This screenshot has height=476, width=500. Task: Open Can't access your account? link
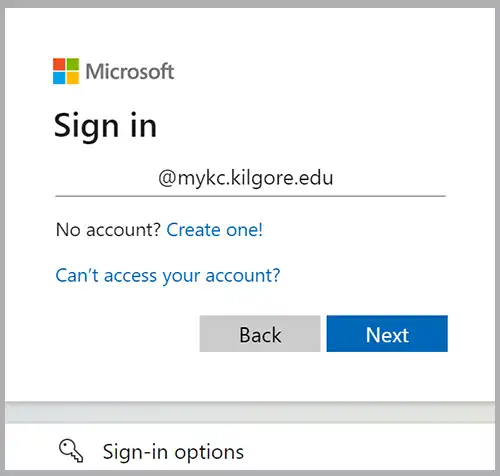tap(168, 276)
